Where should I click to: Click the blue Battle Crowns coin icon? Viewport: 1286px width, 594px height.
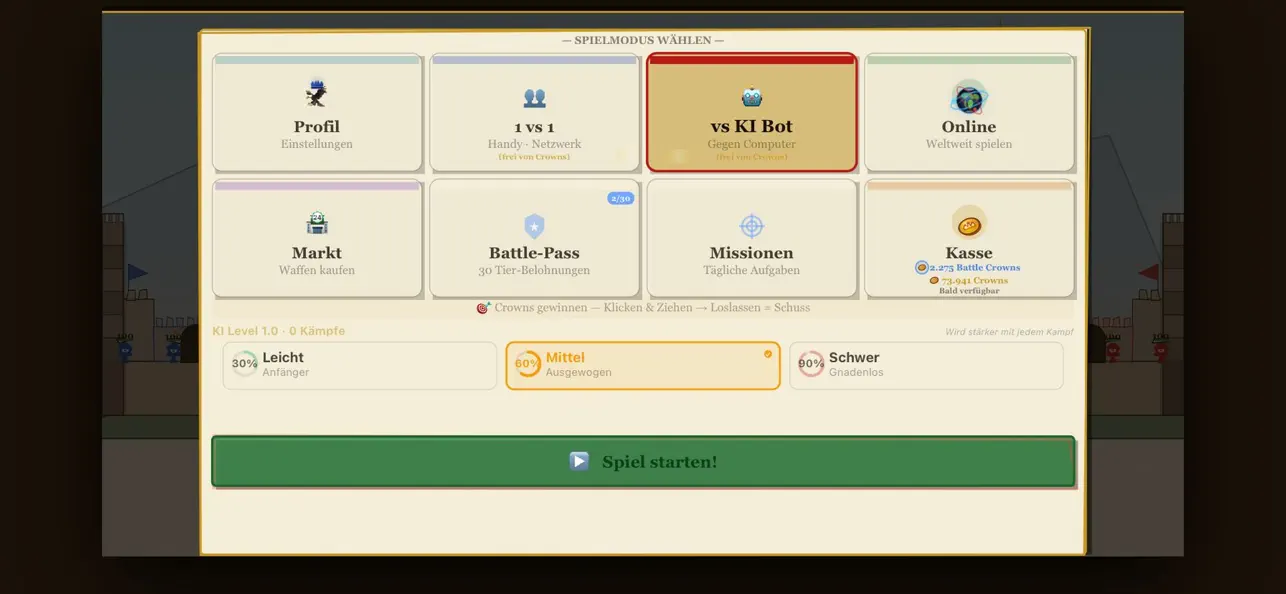(x=922, y=268)
